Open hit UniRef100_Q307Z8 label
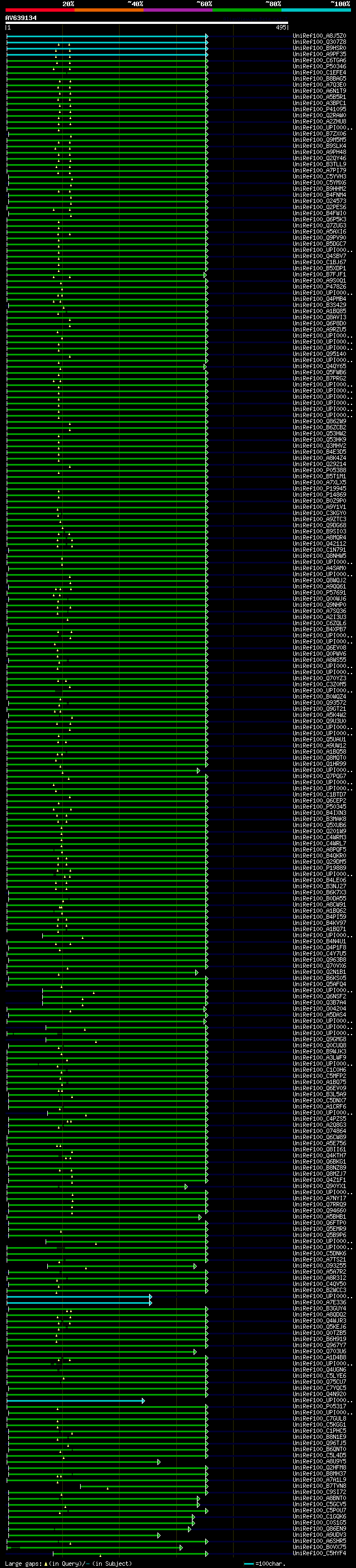The height and width of the screenshot is (1568, 356). click(319, 42)
